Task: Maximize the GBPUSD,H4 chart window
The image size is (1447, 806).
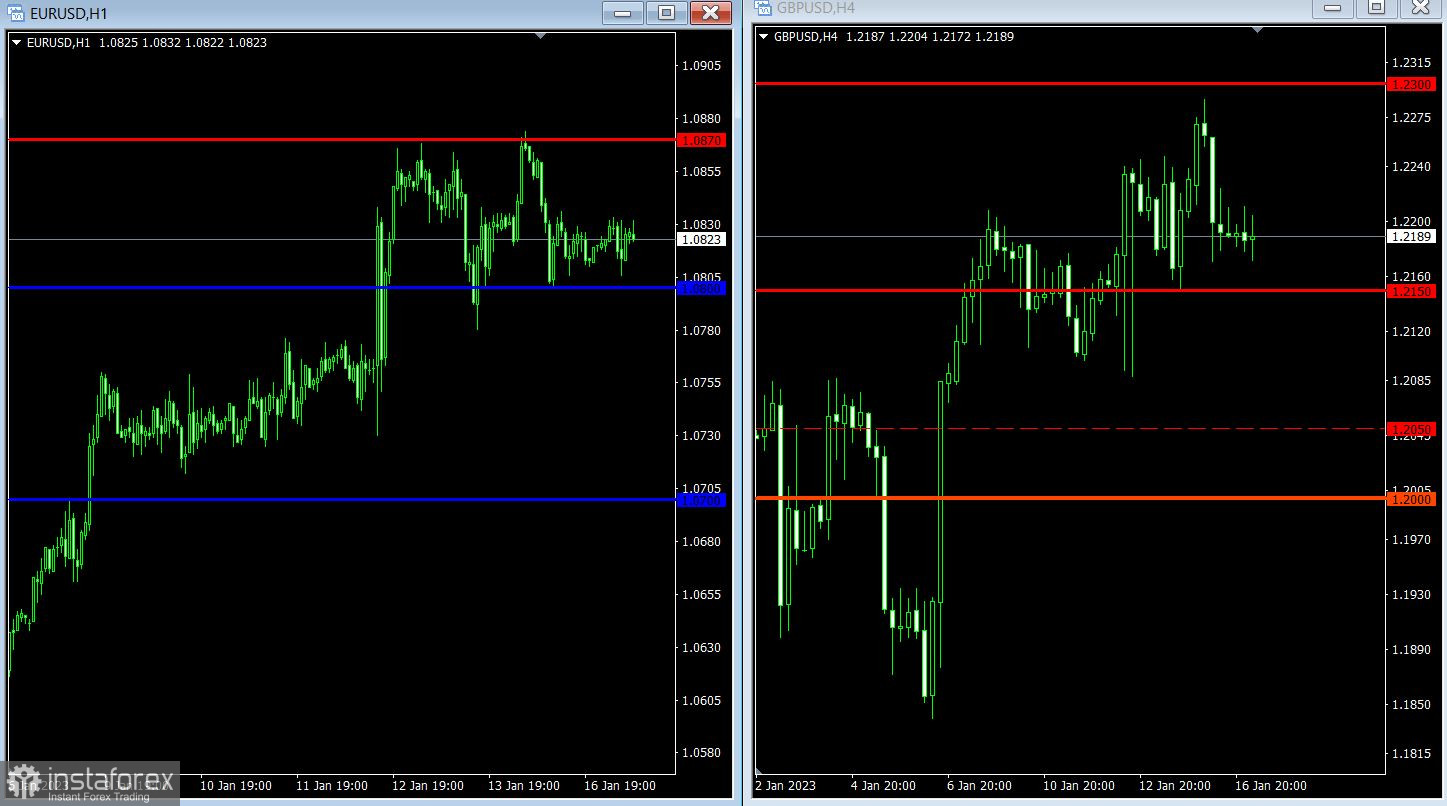Action: 1376,8
